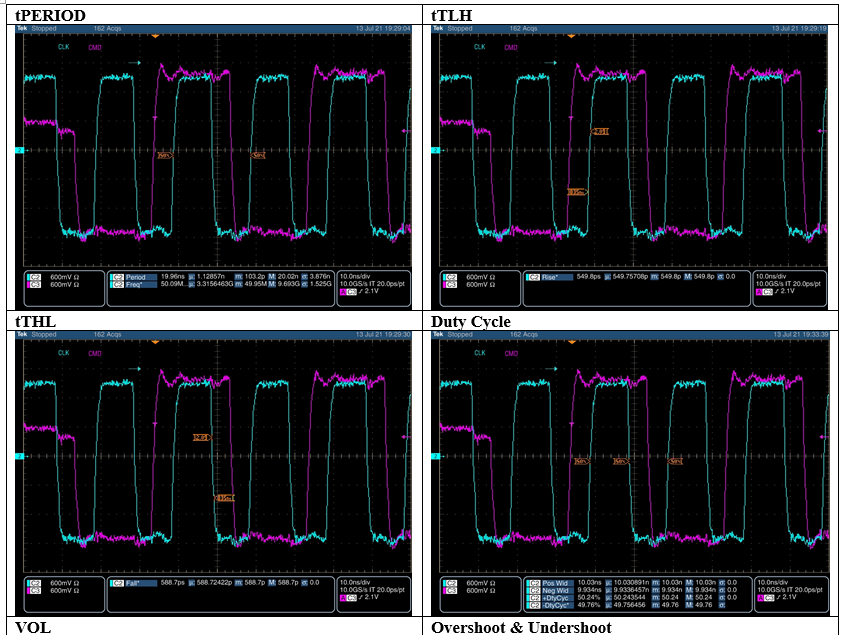Viewport: 848px width, 635px height.
Task: Click the Tek Stopped status in tPERIOD capture
Action: tap(37, 28)
